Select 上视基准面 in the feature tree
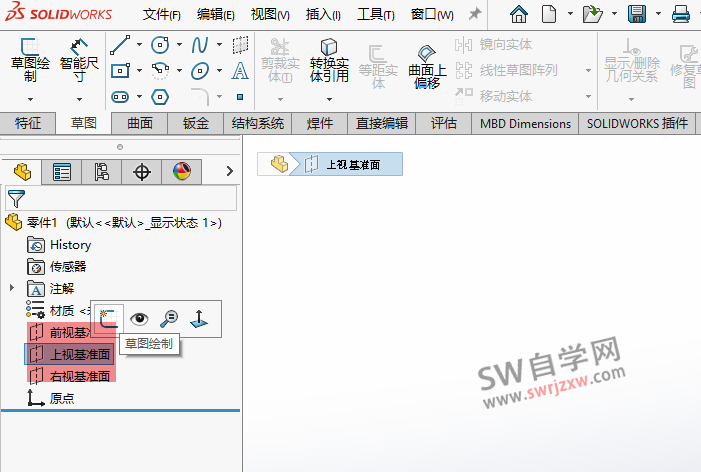Image resolution: width=701 pixels, height=472 pixels. (x=69, y=354)
